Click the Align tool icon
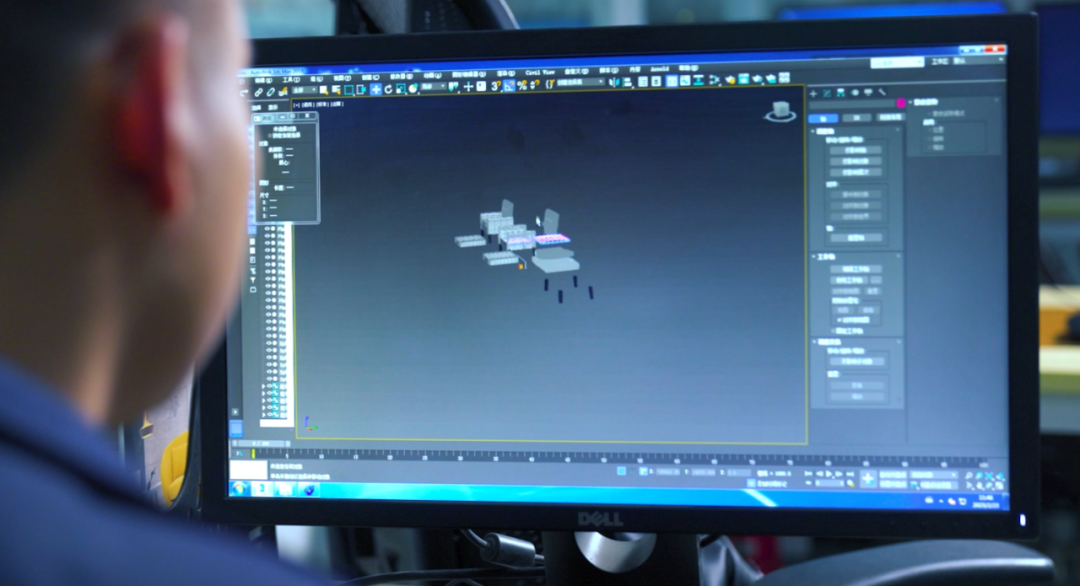Image resolution: width=1080 pixels, height=586 pixels. (627, 82)
